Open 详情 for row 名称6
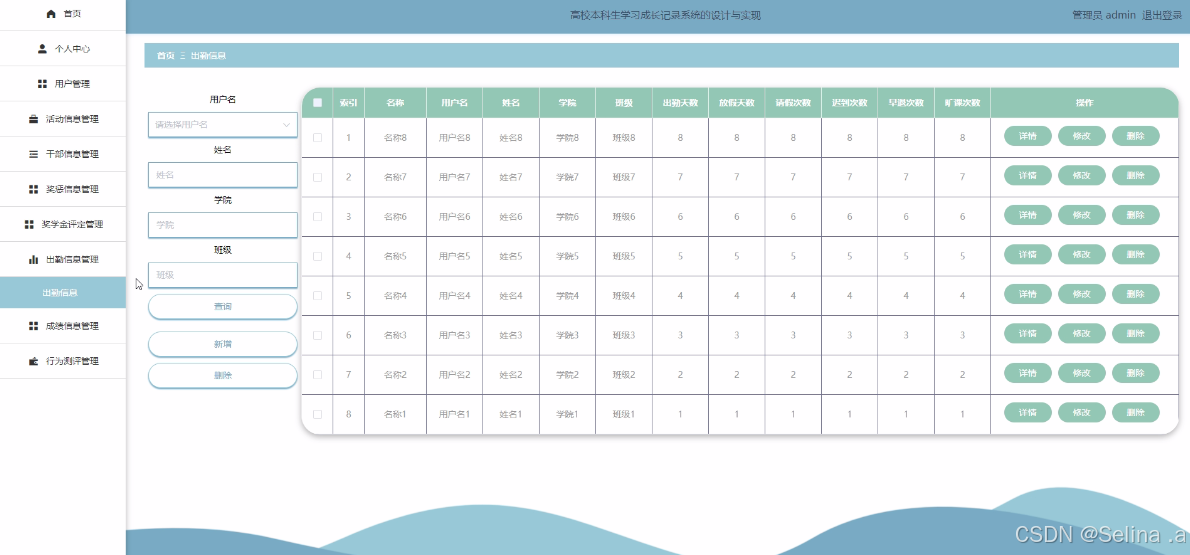The image size is (1190, 555). [1028, 215]
